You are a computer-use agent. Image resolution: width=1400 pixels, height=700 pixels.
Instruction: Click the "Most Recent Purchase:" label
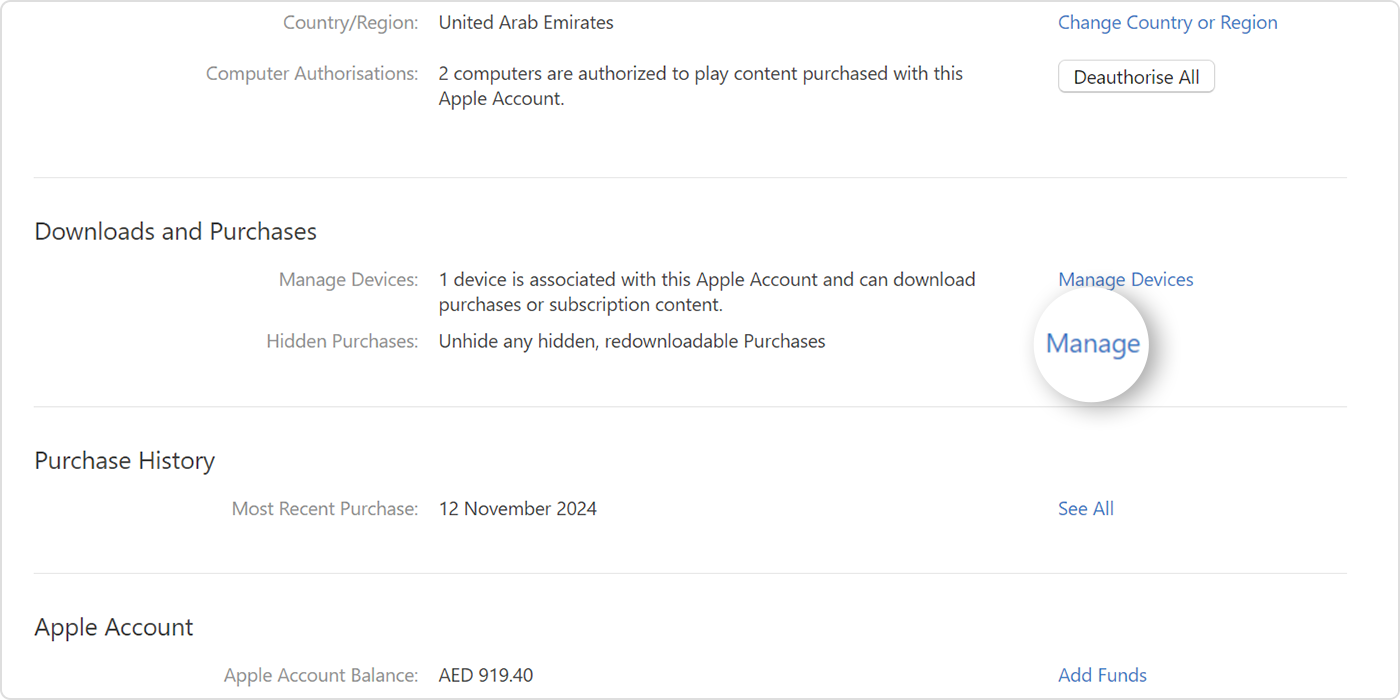pyautogui.click(x=325, y=508)
